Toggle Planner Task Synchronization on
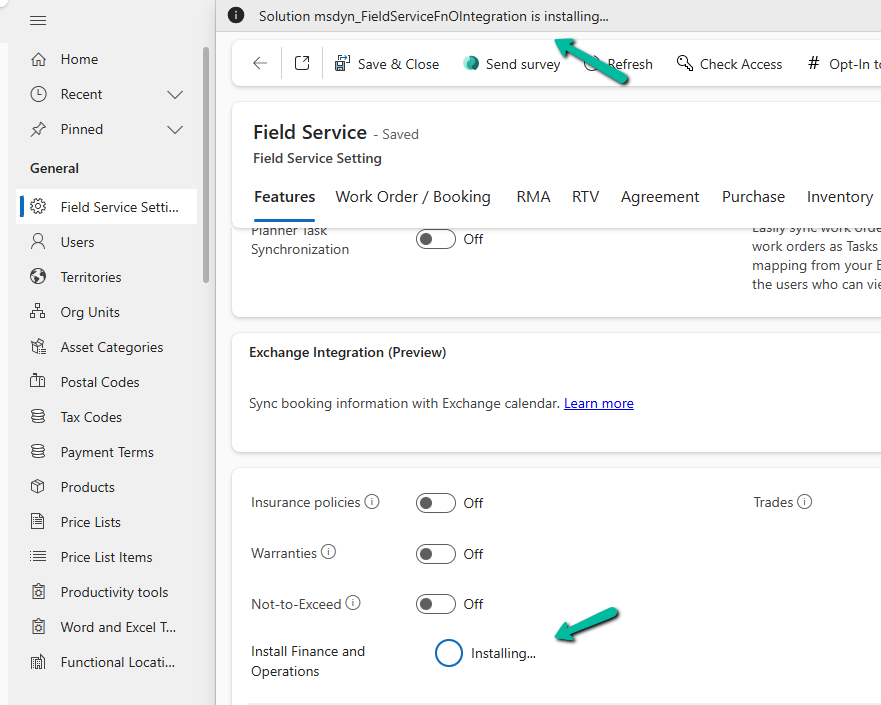The height and width of the screenshot is (705, 881). [436, 240]
